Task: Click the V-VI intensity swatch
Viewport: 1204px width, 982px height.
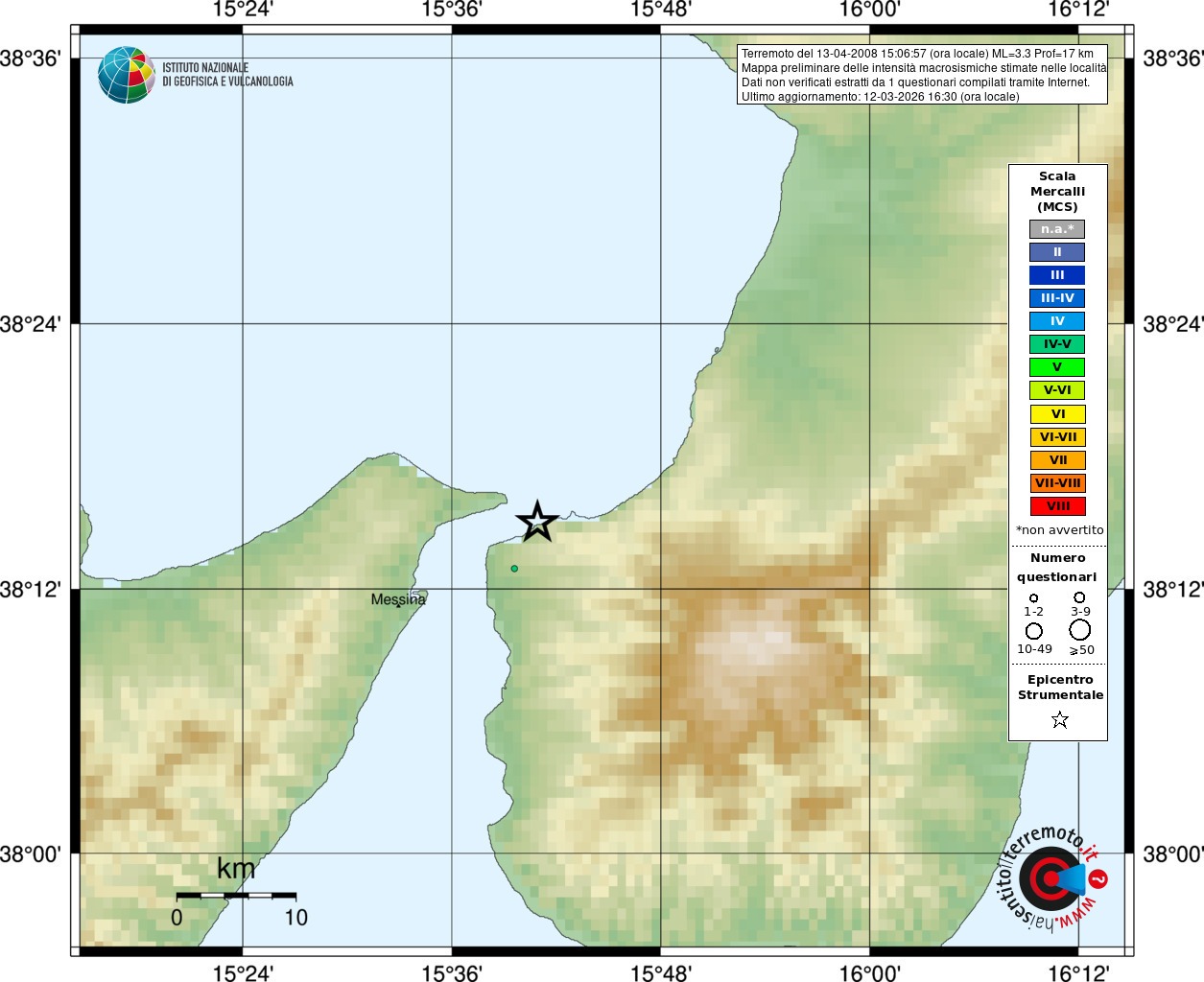Action: [x=1057, y=390]
